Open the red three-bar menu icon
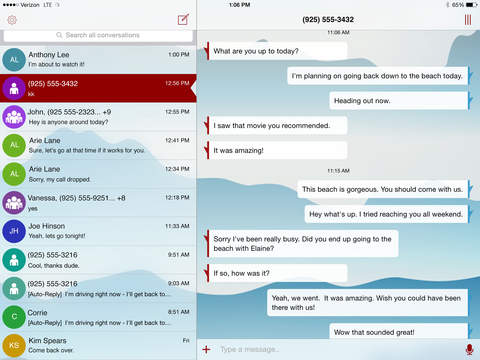 click(x=468, y=20)
